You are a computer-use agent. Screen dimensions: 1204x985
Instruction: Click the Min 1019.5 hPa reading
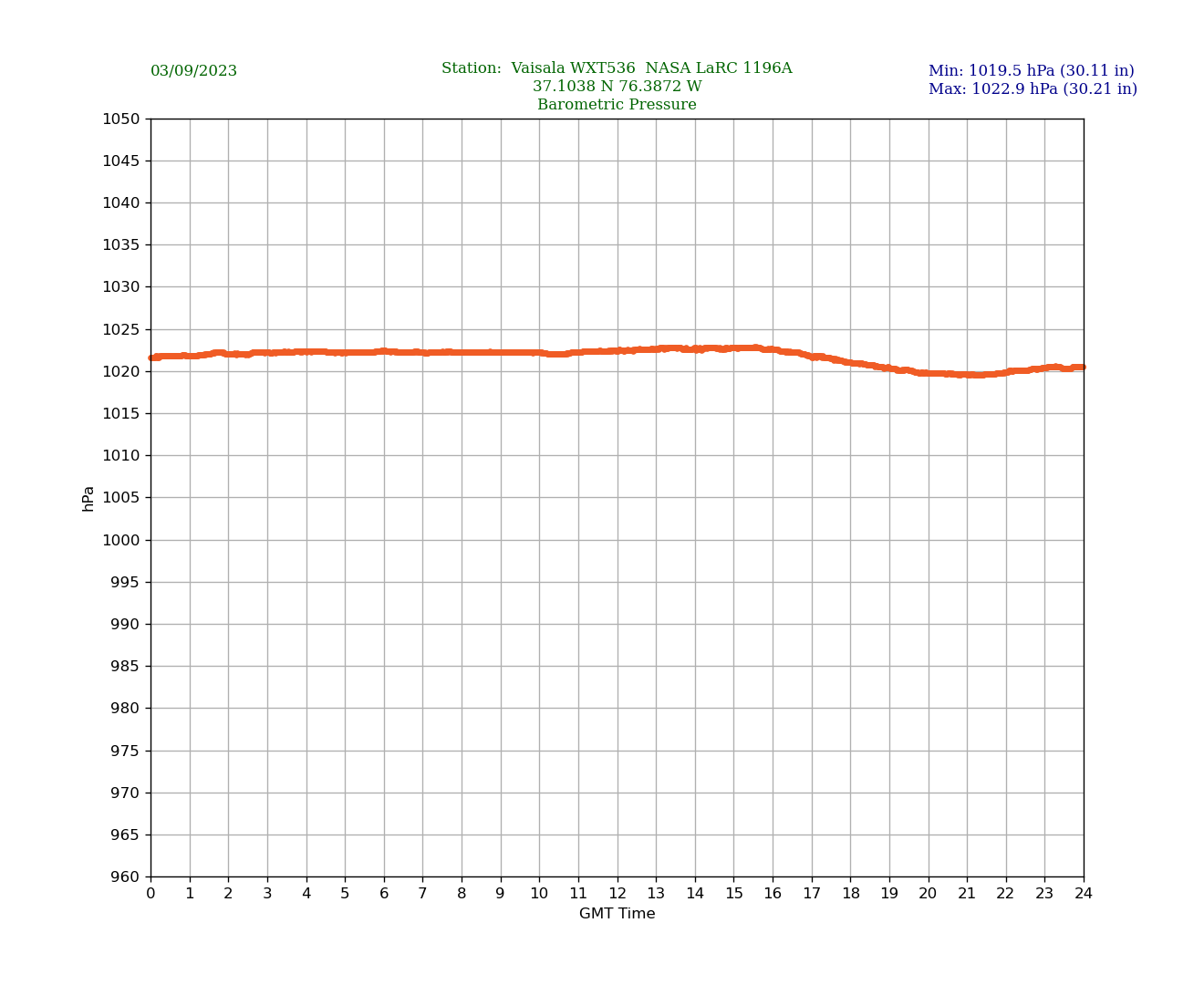pos(1031,71)
